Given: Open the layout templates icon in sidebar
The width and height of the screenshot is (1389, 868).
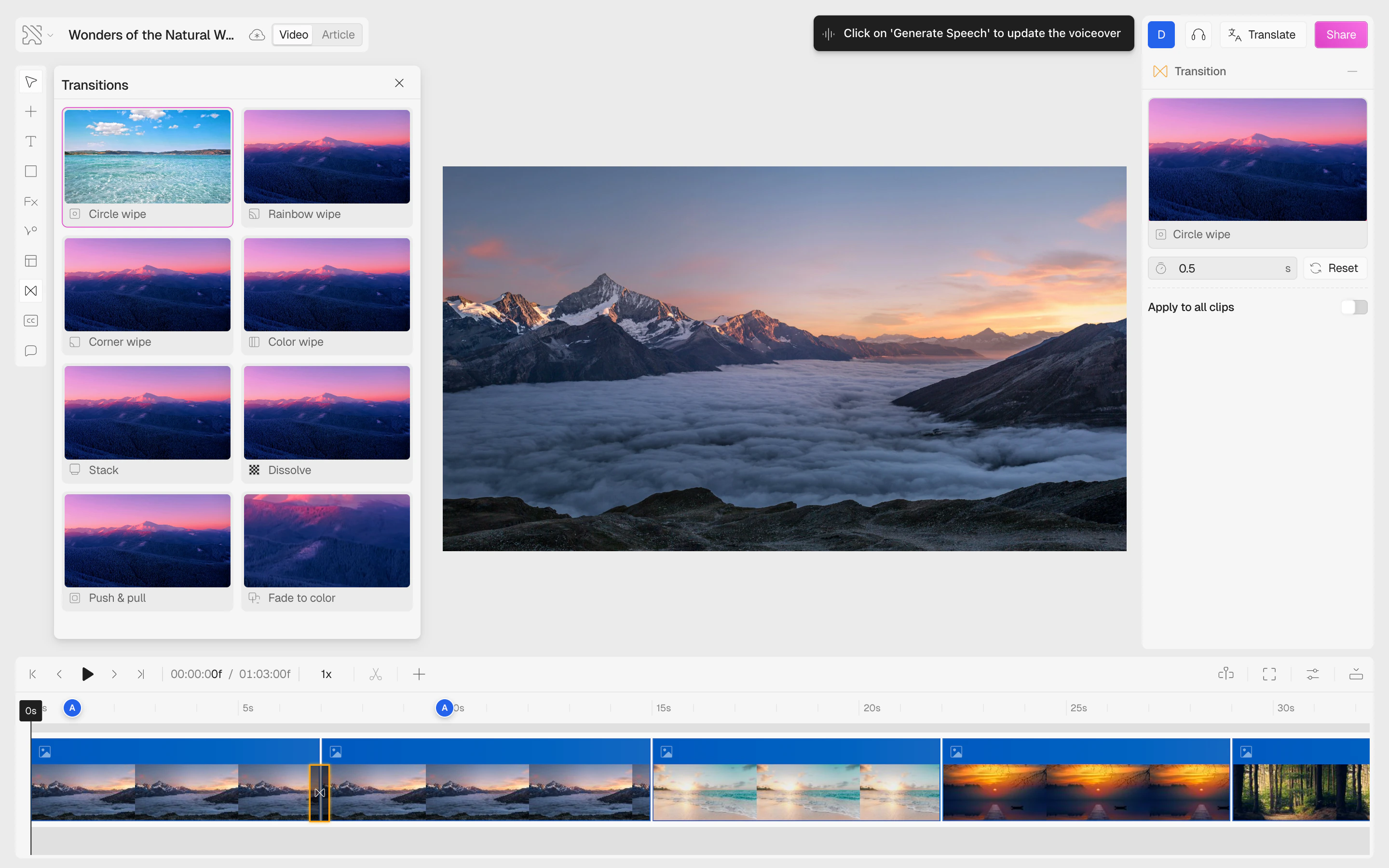Looking at the screenshot, I should (x=31, y=260).
